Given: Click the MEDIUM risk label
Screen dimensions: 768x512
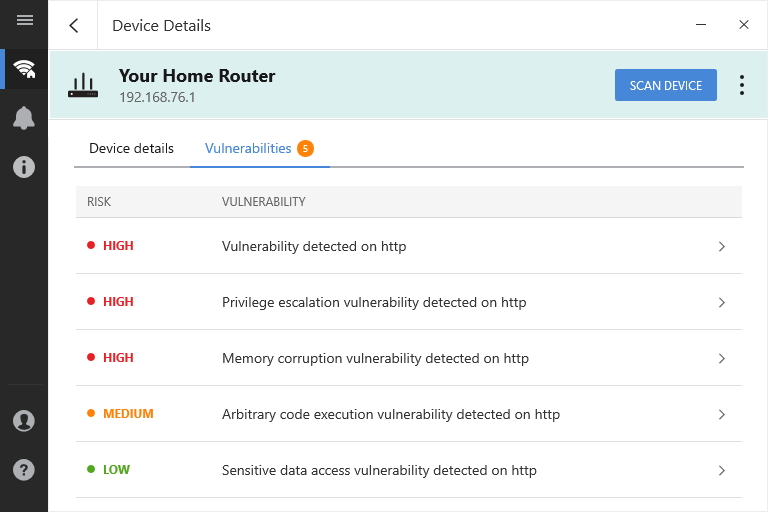Looking at the screenshot, I should click(128, 414).
